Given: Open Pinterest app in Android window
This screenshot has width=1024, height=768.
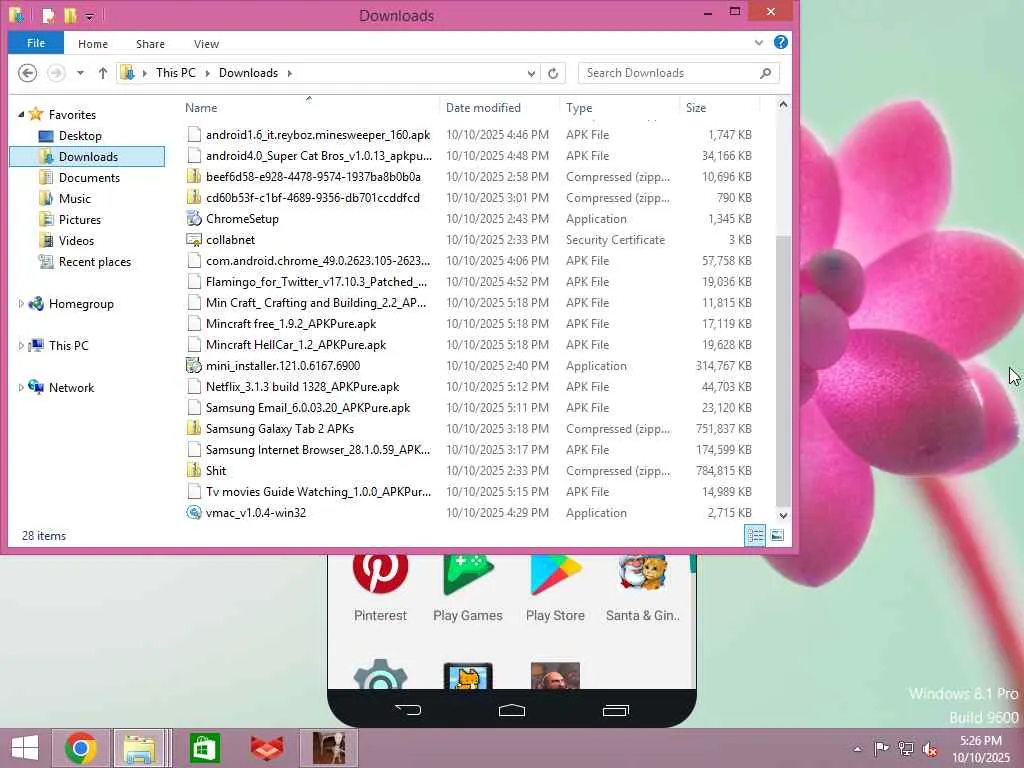Looking at the screenshot, I should pyautogui.click(x=380, y=586).
